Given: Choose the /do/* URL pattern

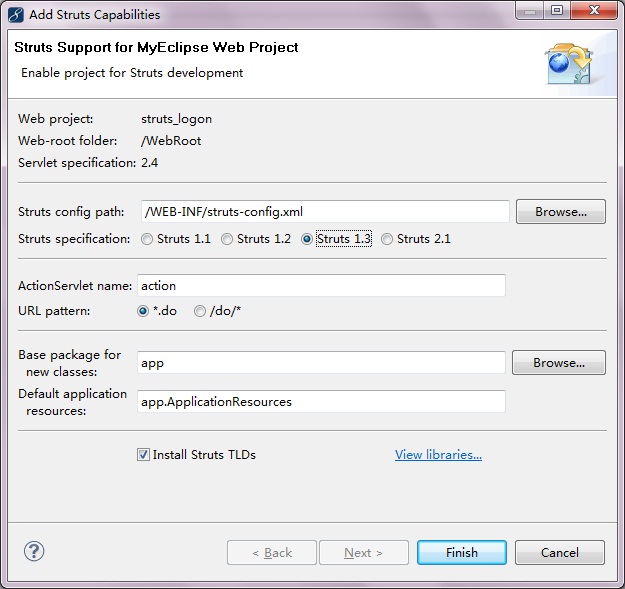Looking at the screenshot, I should (201, 311).
